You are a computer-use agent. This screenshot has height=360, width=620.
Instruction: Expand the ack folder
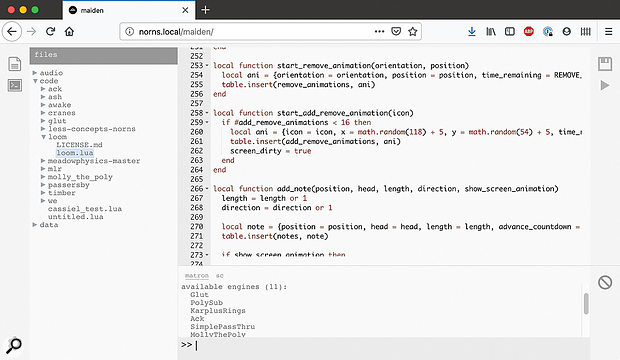pos(43,89)
